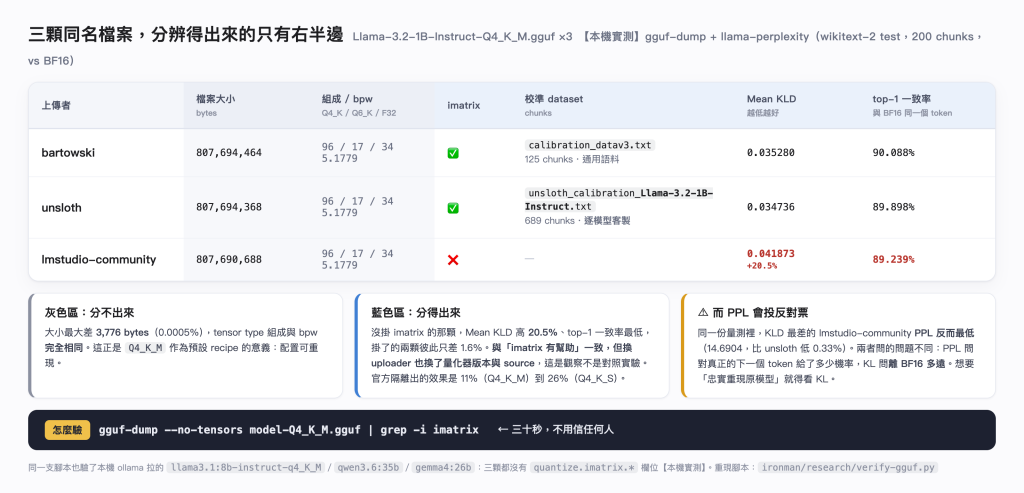This screenshot has height=493, width=1024.
Task: Click top-1 value 89.898%
Action: [x=893, y=207]
